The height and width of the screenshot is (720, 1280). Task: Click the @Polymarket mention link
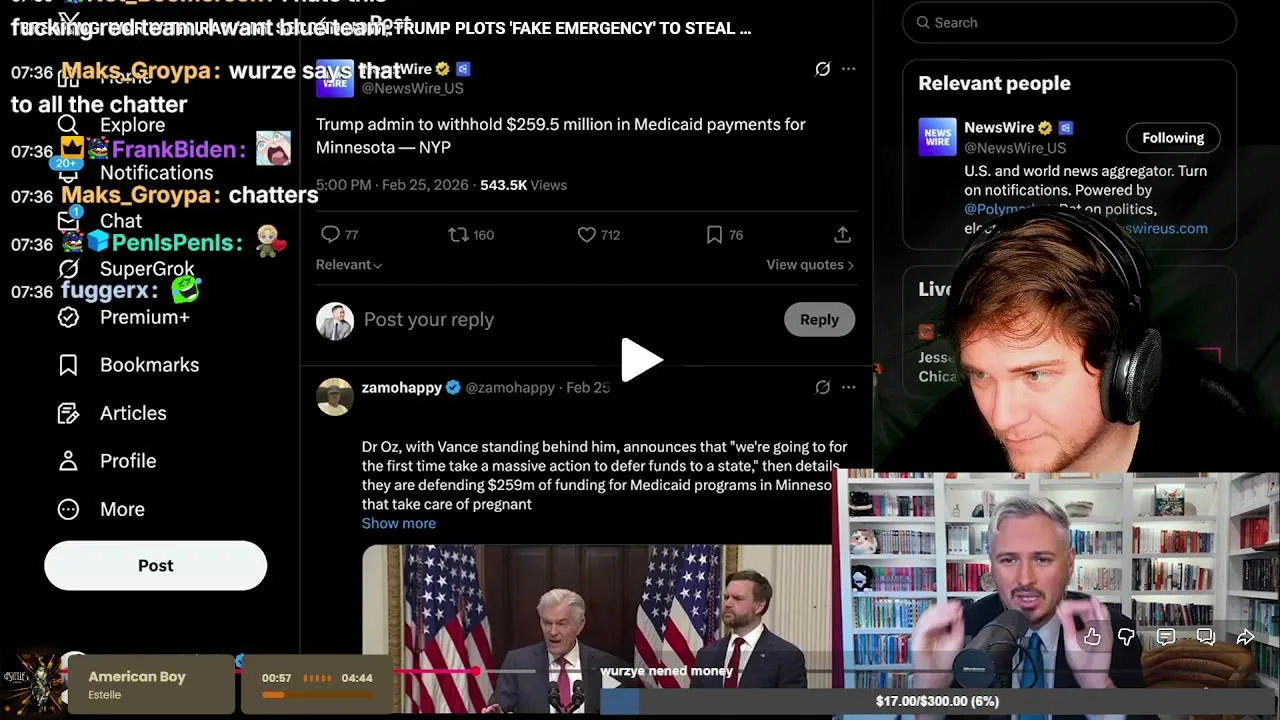point(1004,209)
